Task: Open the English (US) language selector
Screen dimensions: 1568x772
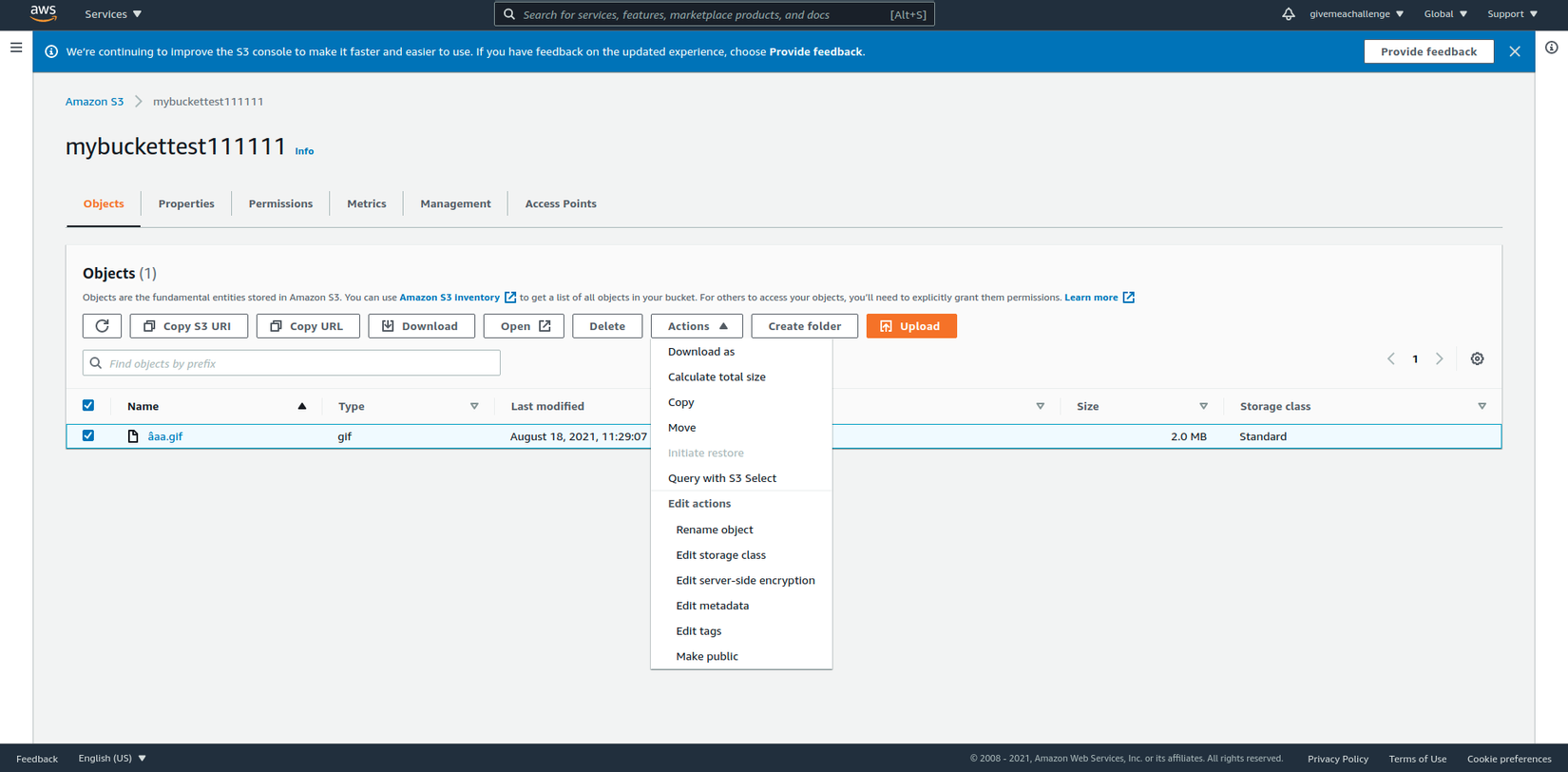Action: pos(112,759)
